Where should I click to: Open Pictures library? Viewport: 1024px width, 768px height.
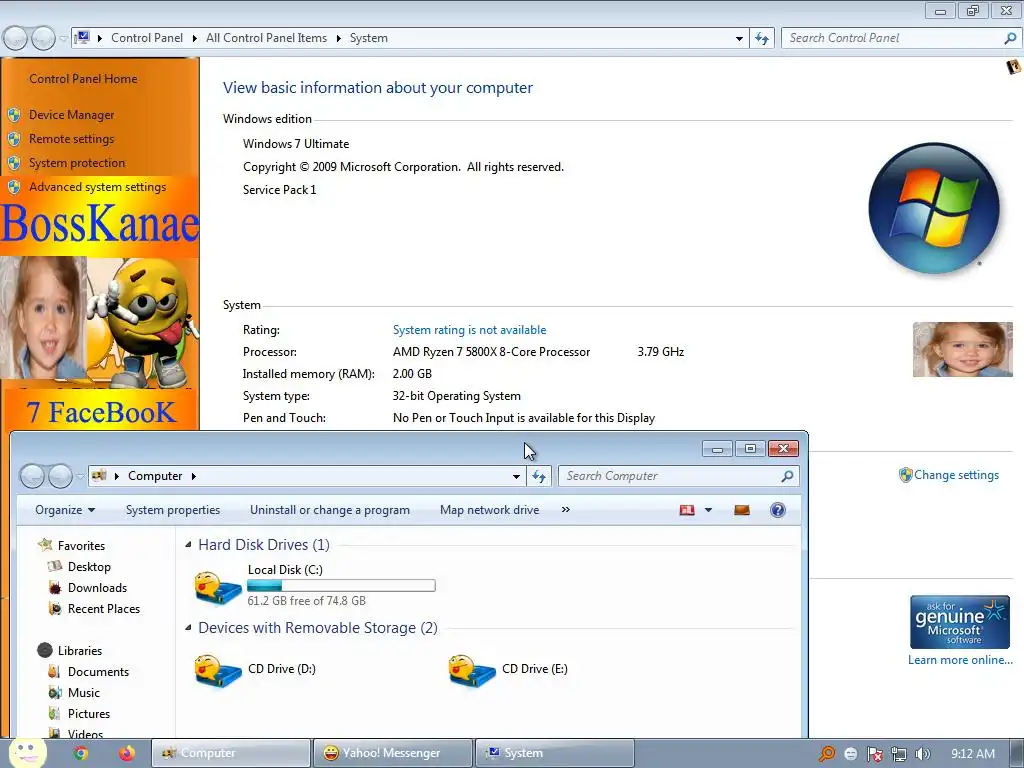click(89, 714)
